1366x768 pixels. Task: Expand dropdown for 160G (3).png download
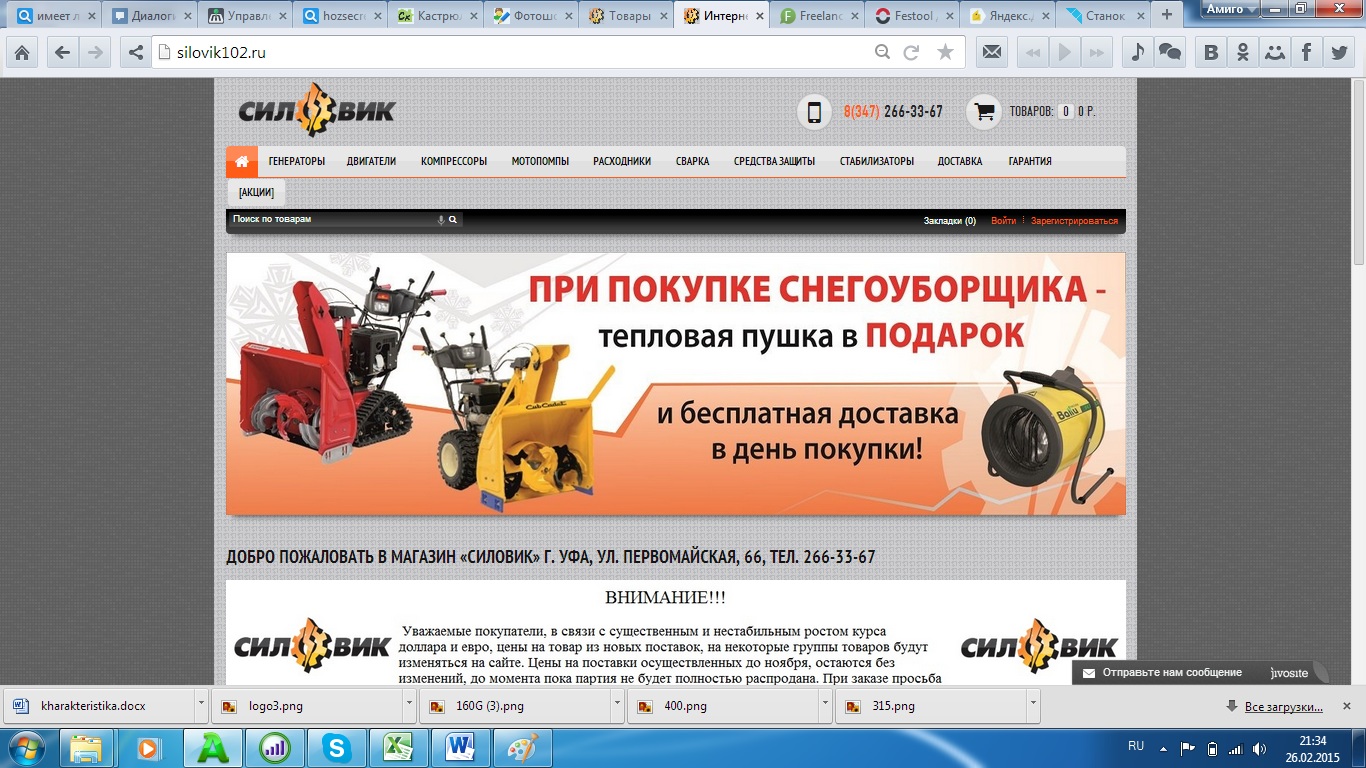coord(617,706)
